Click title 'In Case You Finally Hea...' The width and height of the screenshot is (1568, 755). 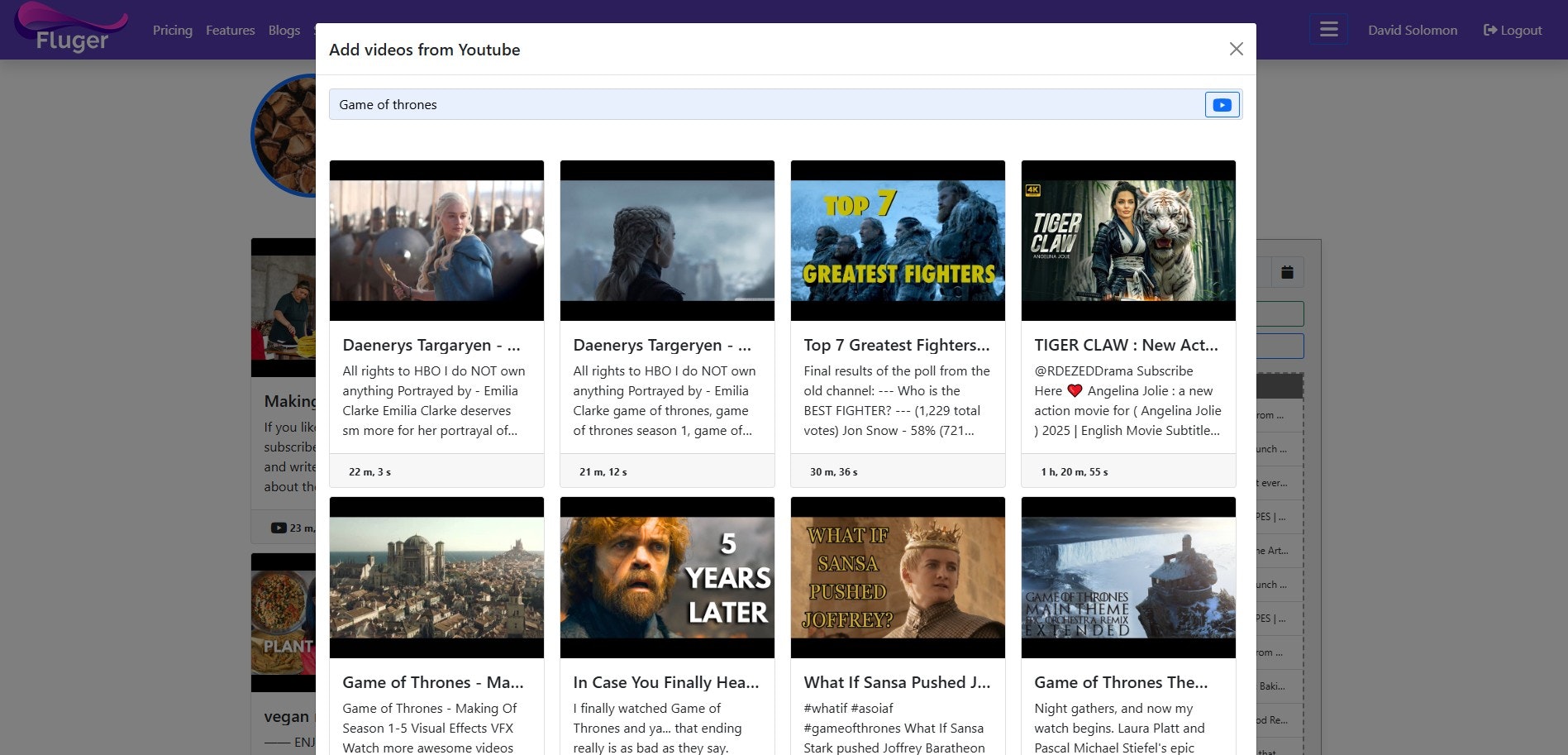[666, 682]
